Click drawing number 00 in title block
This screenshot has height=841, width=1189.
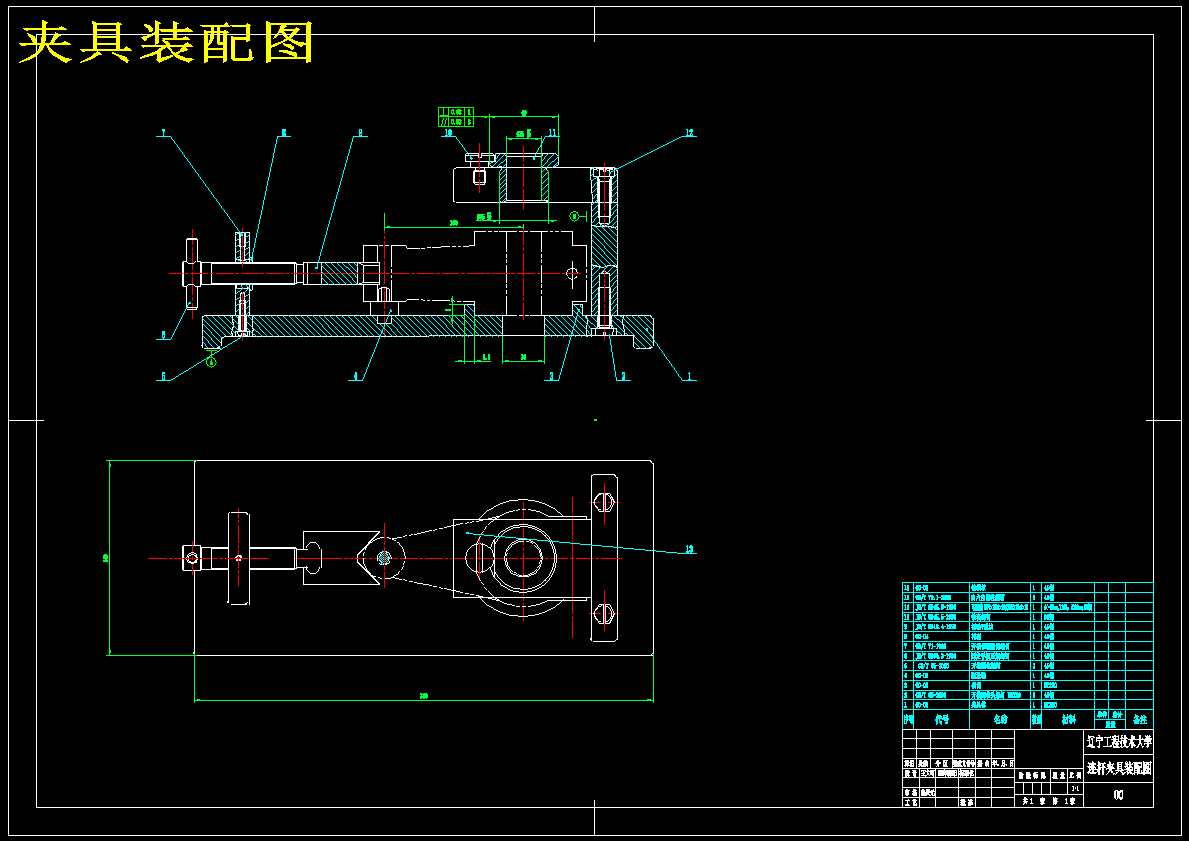pyautogui.click(x=1118, y=795)
